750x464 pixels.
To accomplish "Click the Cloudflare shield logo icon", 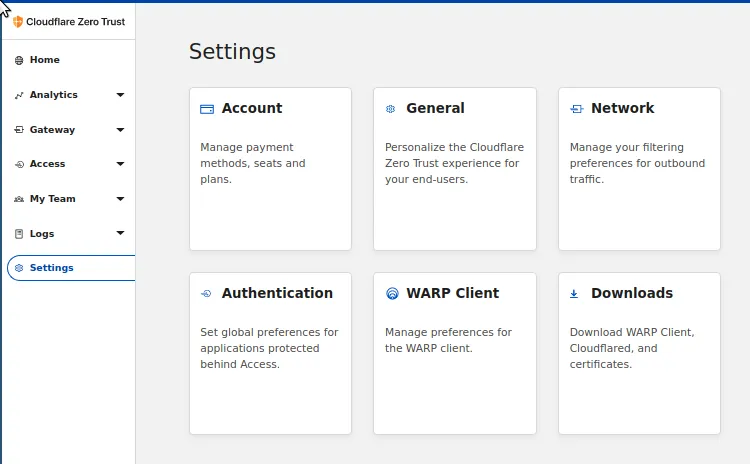I will pos(18,22).
